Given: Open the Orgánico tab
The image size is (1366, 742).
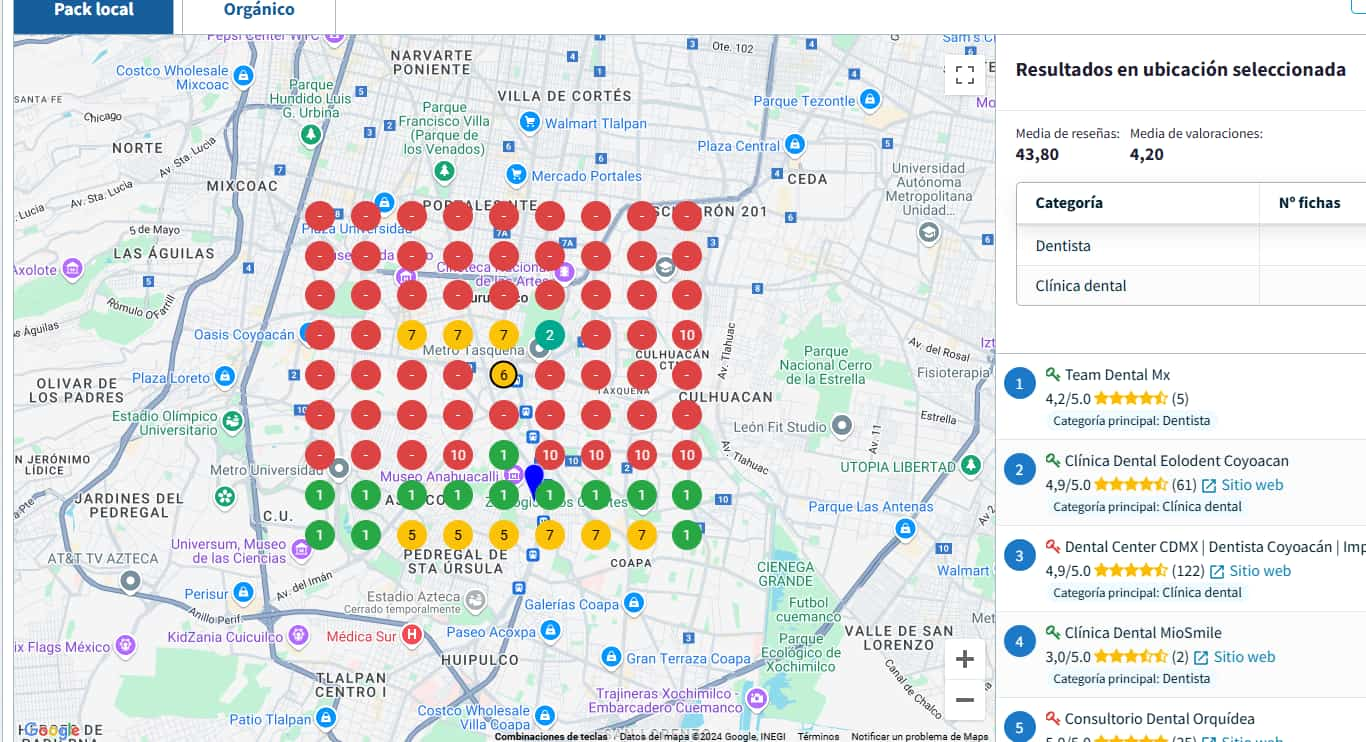Looking at the screenshot, I should click(259, 11).
